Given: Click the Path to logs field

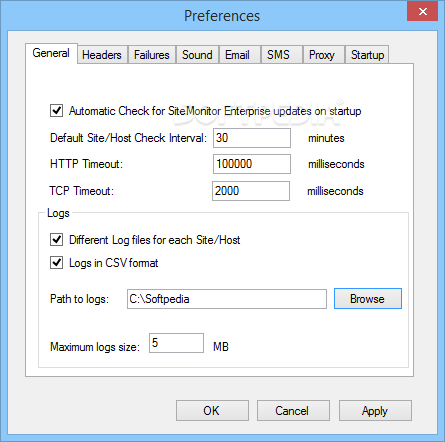Looking at the screenshot, I should tap(227, 299).
